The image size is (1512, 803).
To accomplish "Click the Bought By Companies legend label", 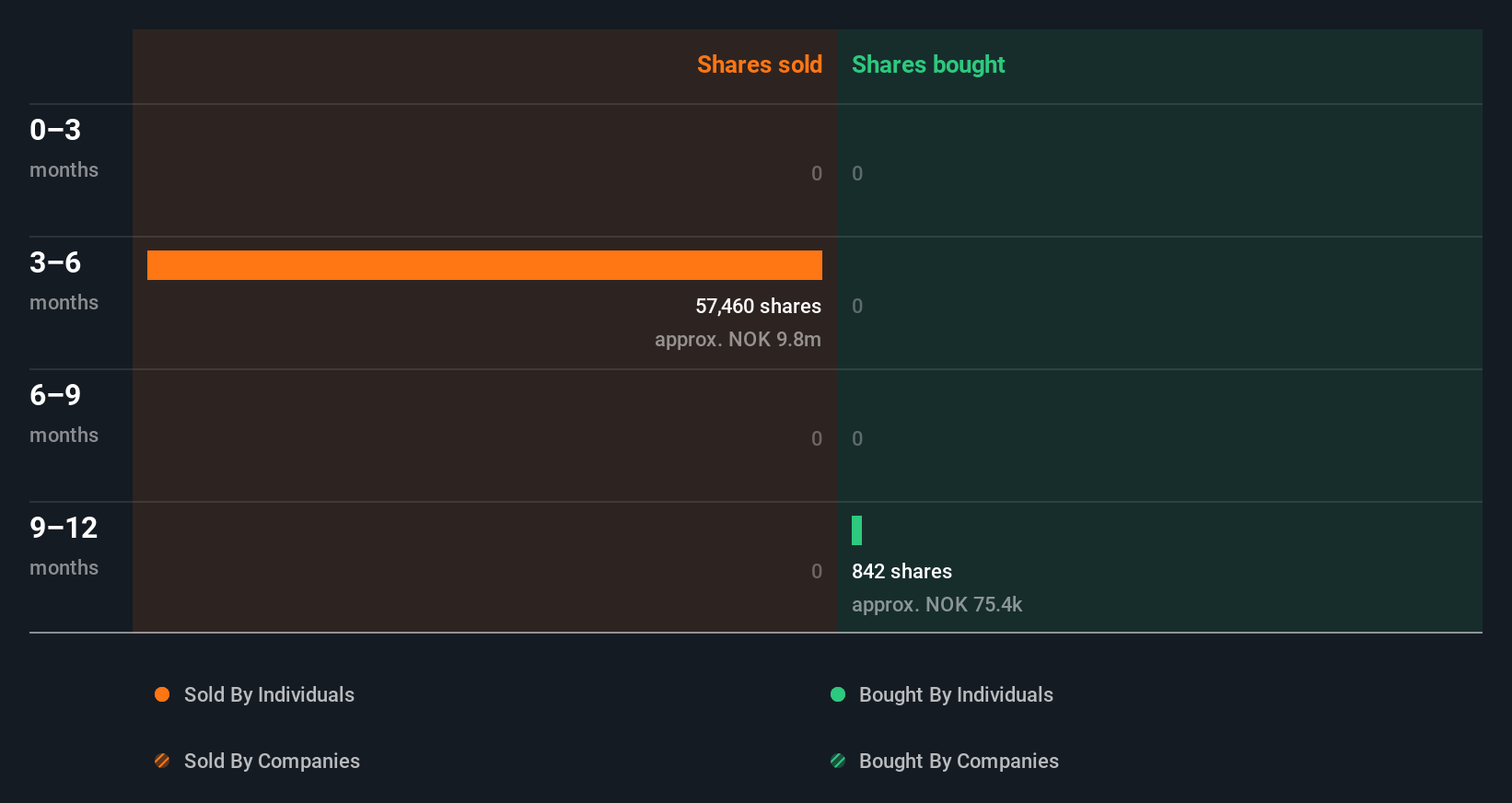I will (959, 761).
